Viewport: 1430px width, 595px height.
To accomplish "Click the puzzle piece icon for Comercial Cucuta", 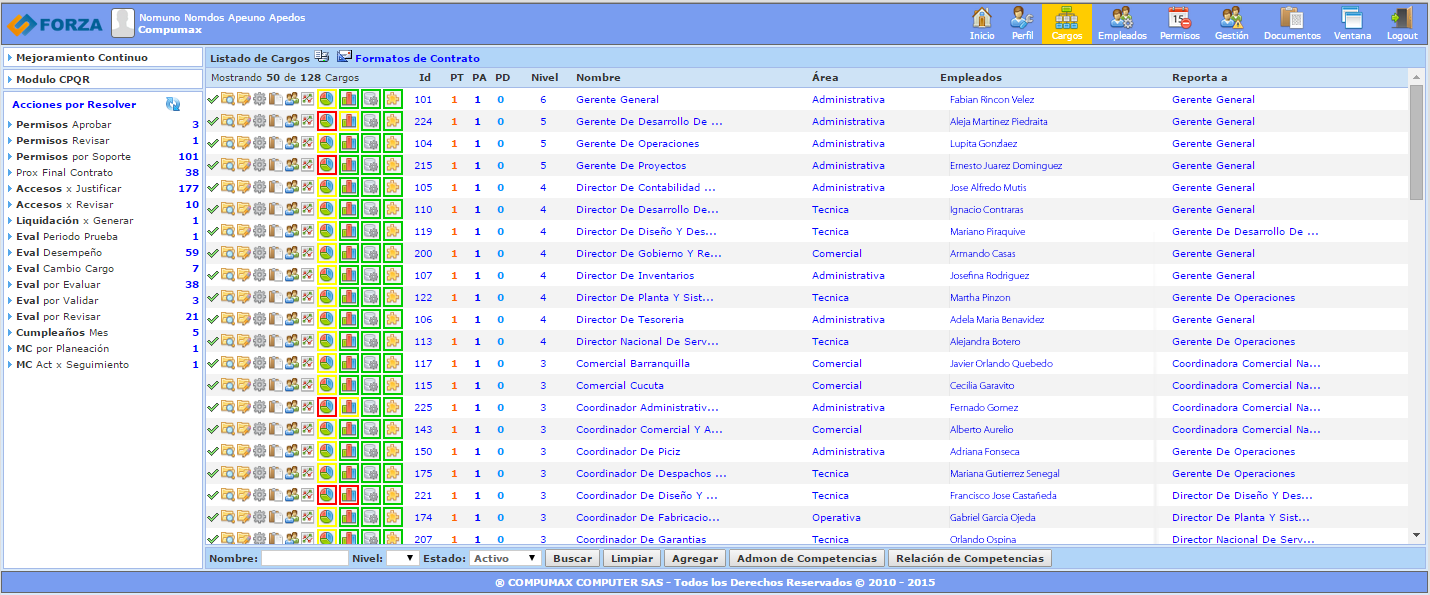I will coord(393,385).
